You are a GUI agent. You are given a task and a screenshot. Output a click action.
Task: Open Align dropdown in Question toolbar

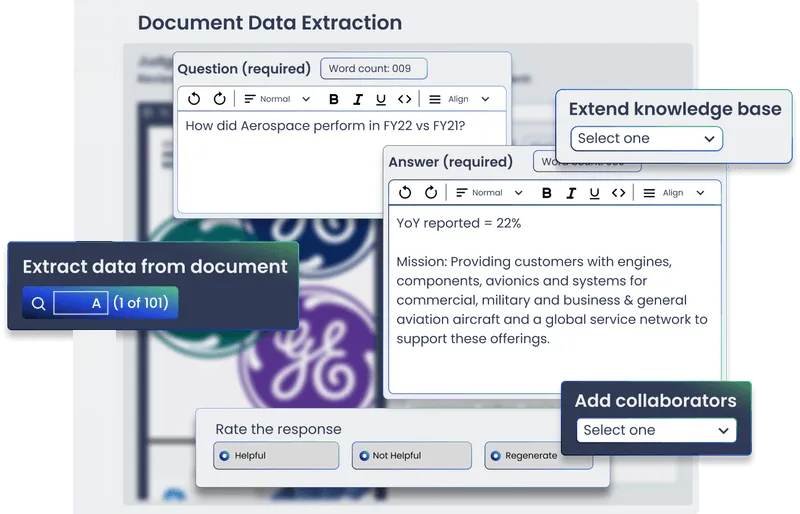point(460,99)
